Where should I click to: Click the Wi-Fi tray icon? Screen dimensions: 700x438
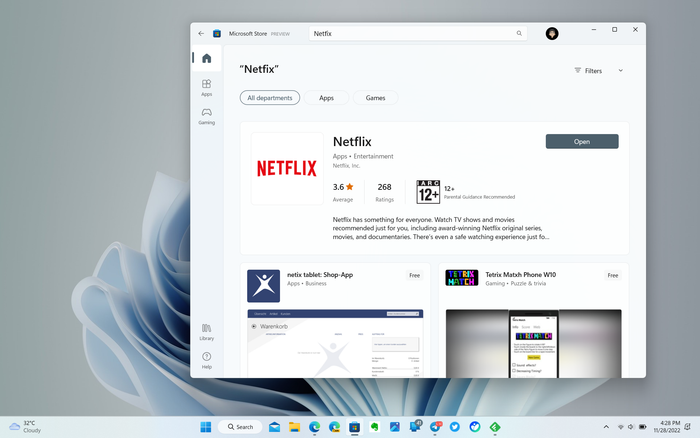[x=621, y=427]
